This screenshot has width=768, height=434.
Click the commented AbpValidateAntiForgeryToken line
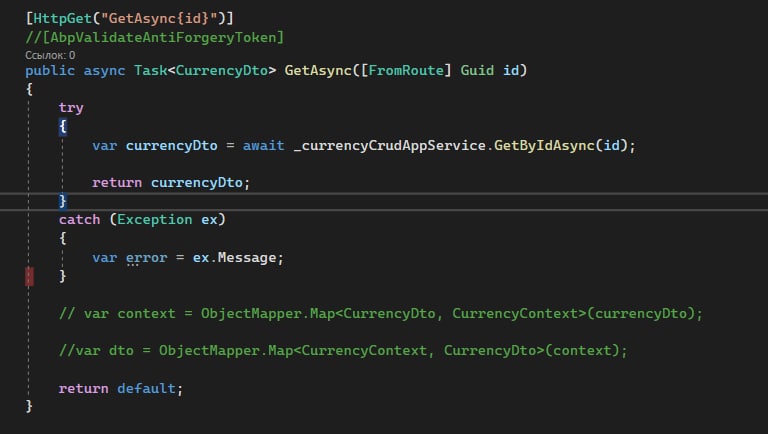click(x=155, y=37)
